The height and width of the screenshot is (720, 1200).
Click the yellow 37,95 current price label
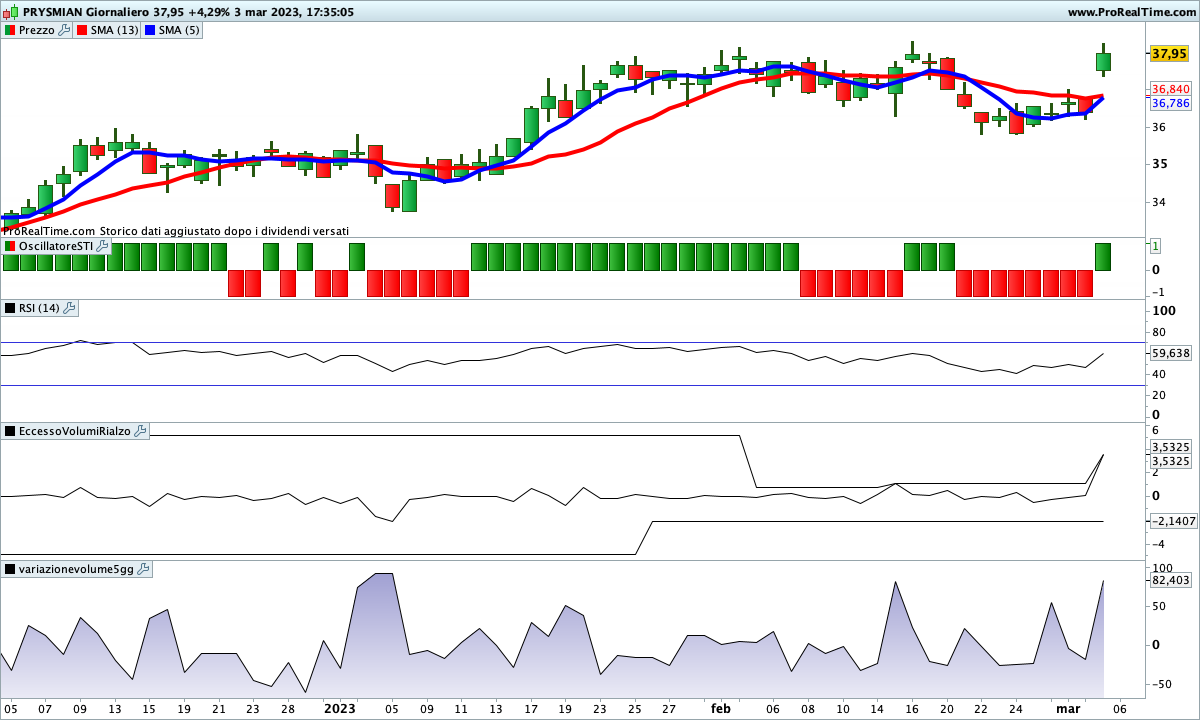click(x=1169, y=53)
